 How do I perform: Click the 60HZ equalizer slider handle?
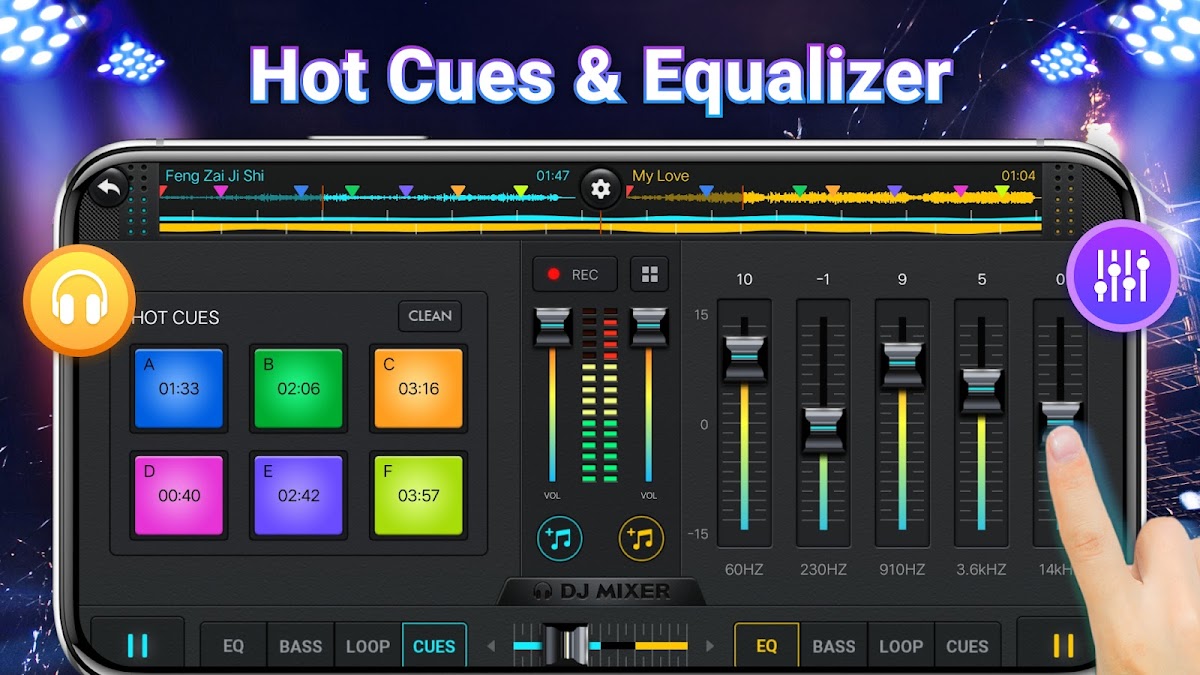[744, 357]
